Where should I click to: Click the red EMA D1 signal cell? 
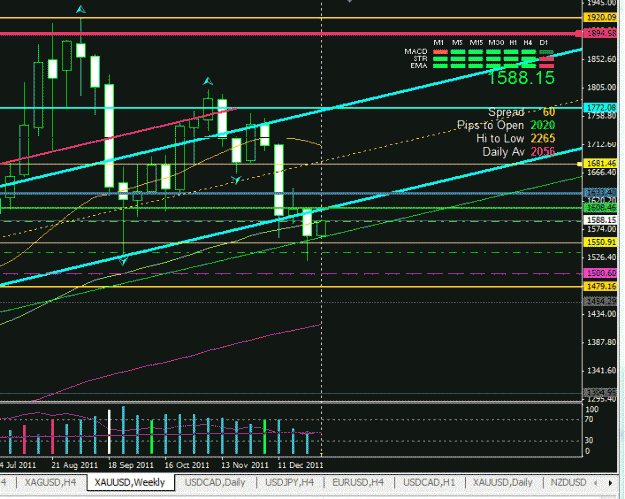pyautogui.click(x=546, y=66)
